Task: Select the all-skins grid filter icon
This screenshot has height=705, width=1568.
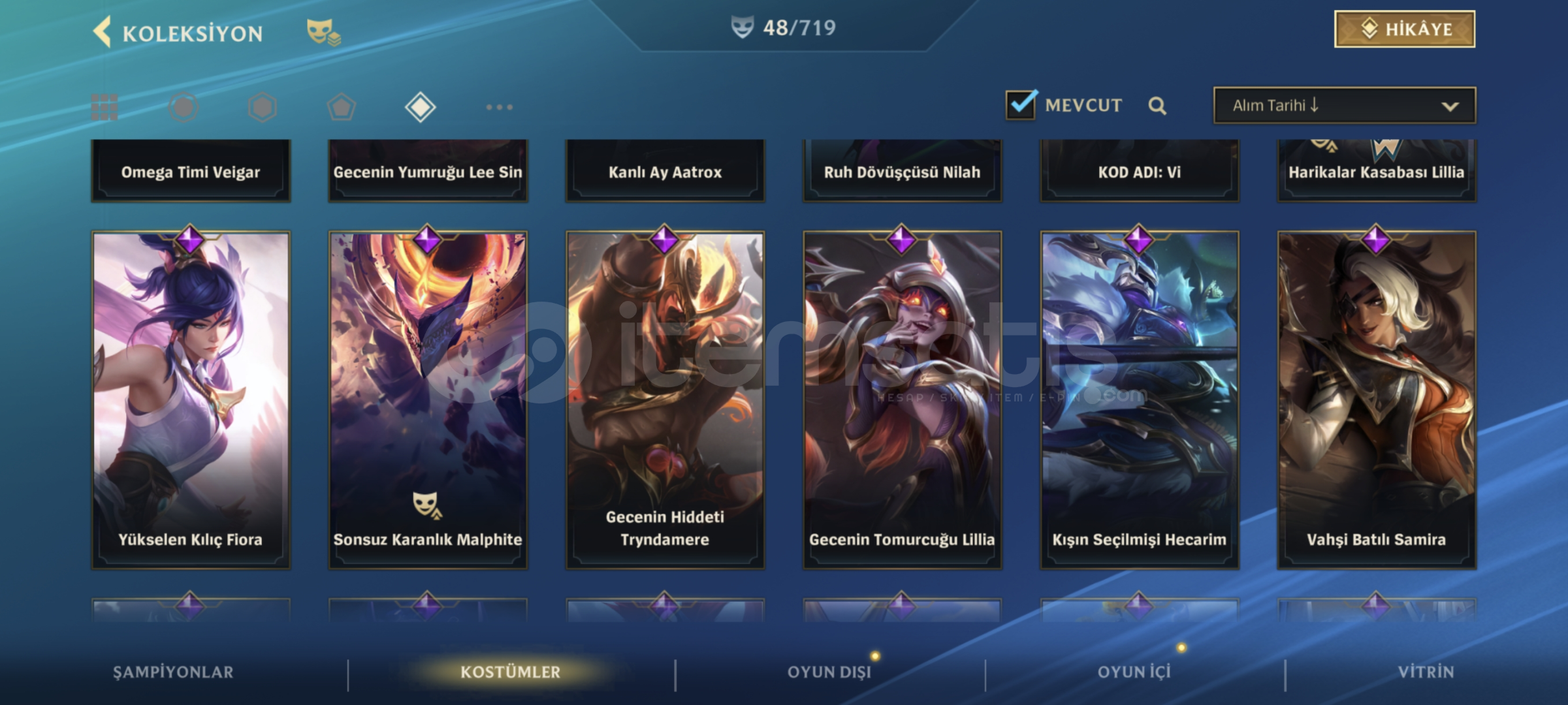Action: pyautogui.click(x=104, y=107)
